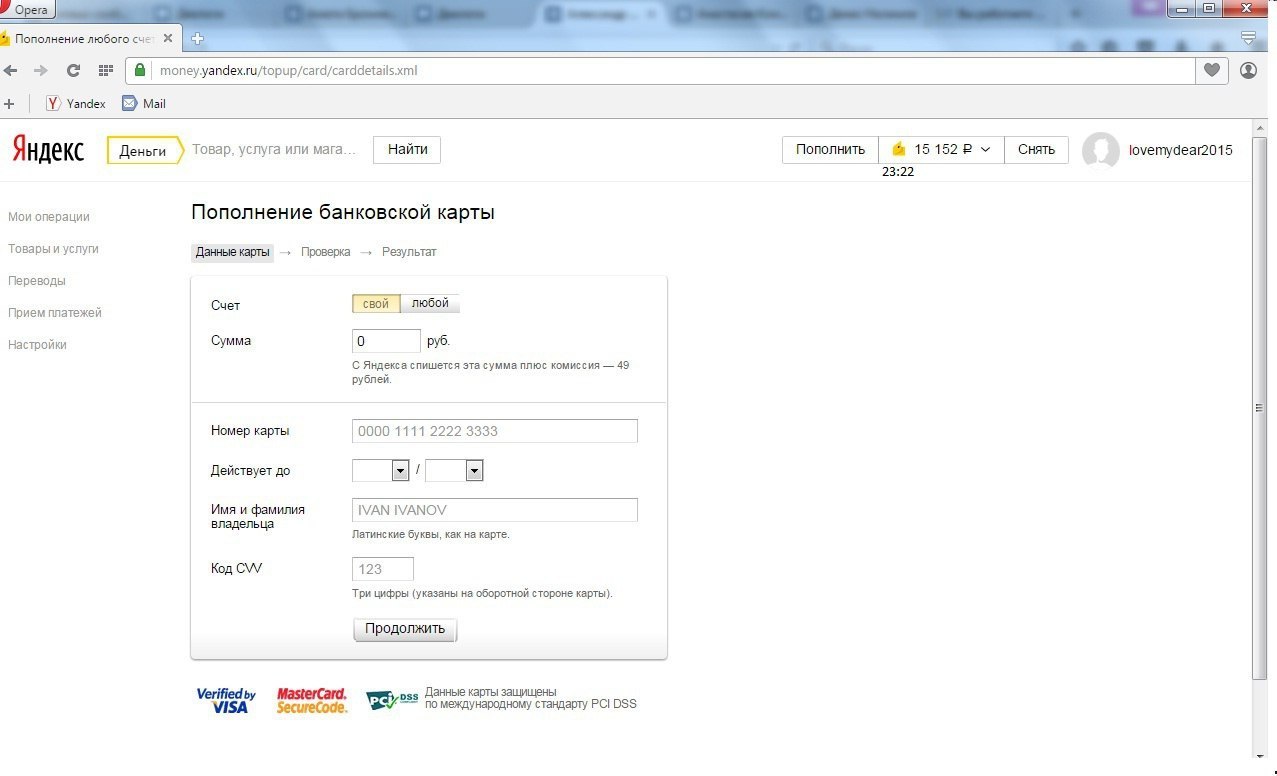The height and width of the screenshot is (776, 1277).
Task: Click the browser back arrow
Action: point(11,70)
